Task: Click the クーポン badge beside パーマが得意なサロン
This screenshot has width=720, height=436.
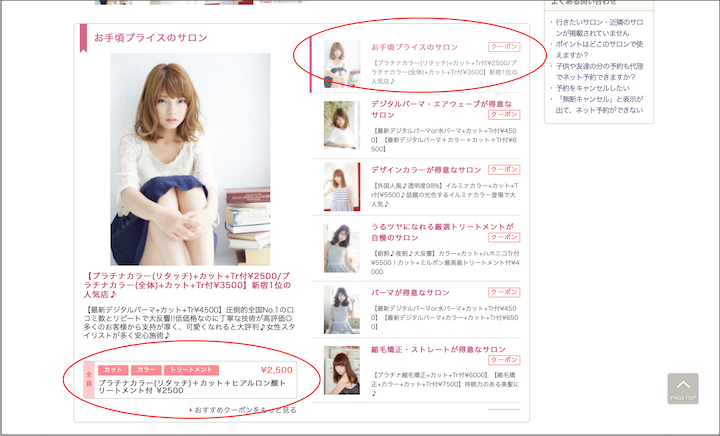Action: [x=504, y=293]
